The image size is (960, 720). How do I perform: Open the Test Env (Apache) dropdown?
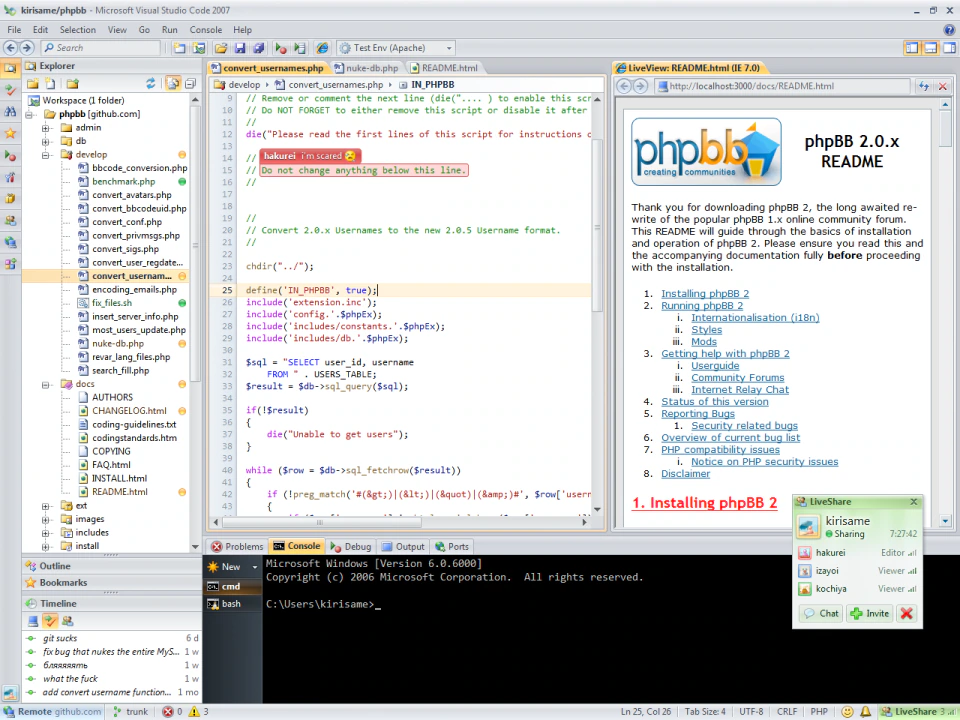[x=449, y=48]
